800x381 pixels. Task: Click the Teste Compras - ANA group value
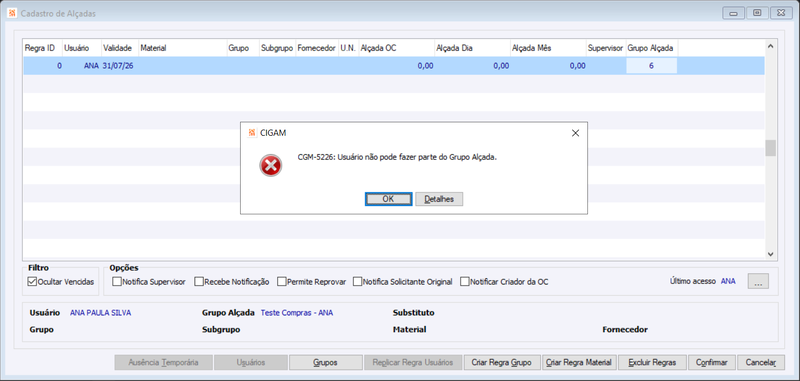297,313
